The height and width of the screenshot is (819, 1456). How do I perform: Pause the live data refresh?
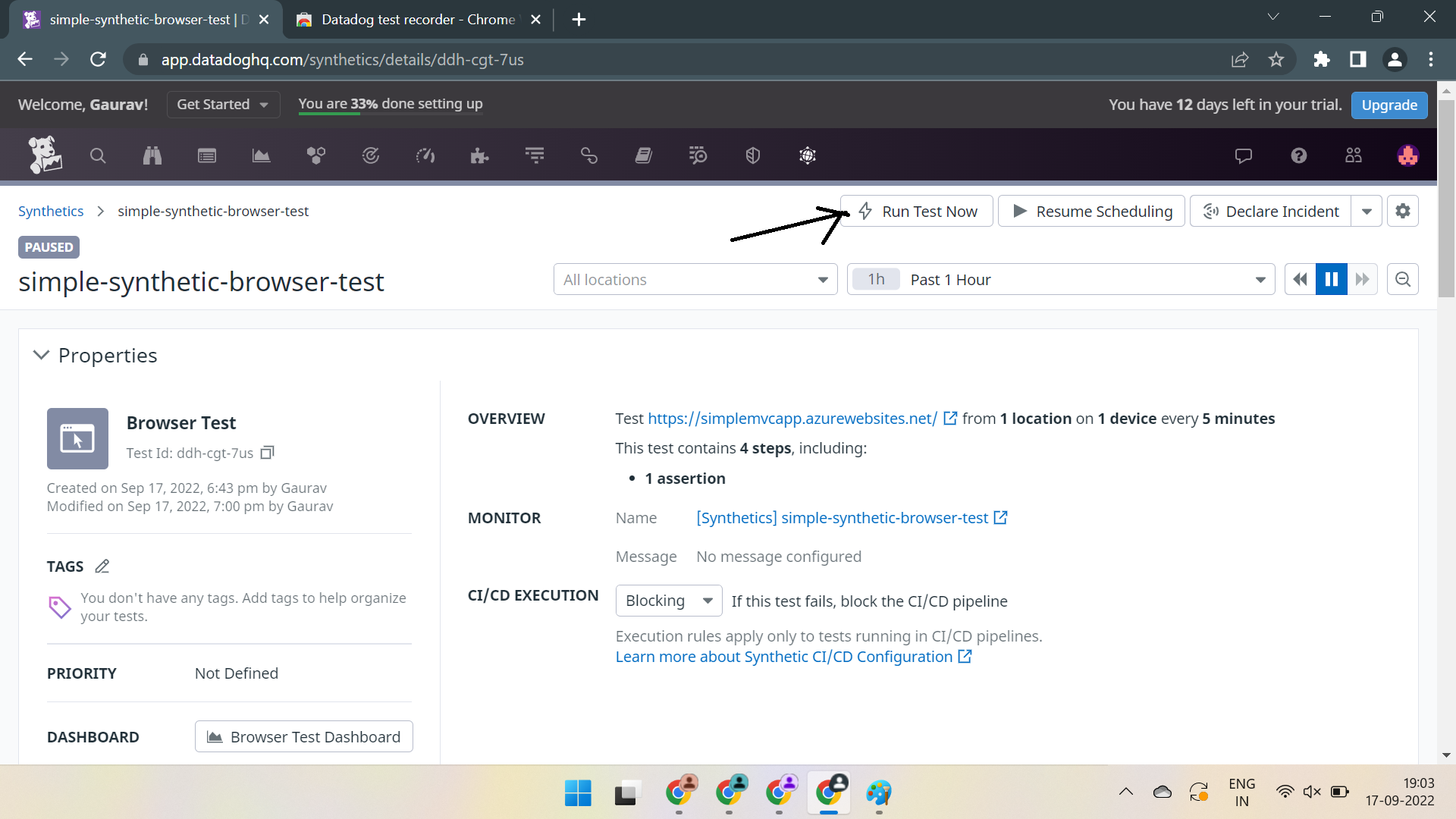[x=1332, y=279]
